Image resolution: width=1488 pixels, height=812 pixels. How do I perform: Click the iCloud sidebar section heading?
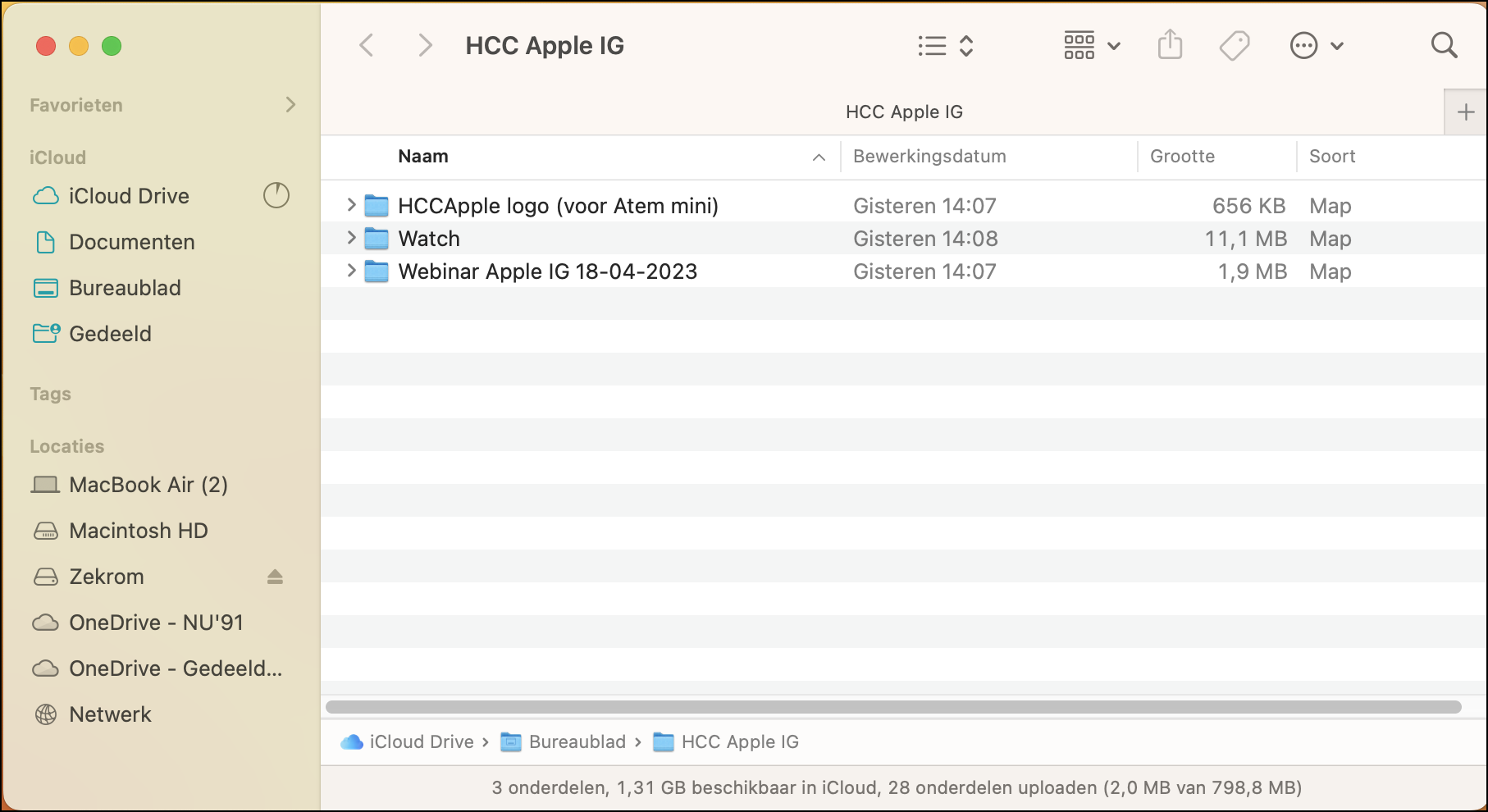coord(58,157)
